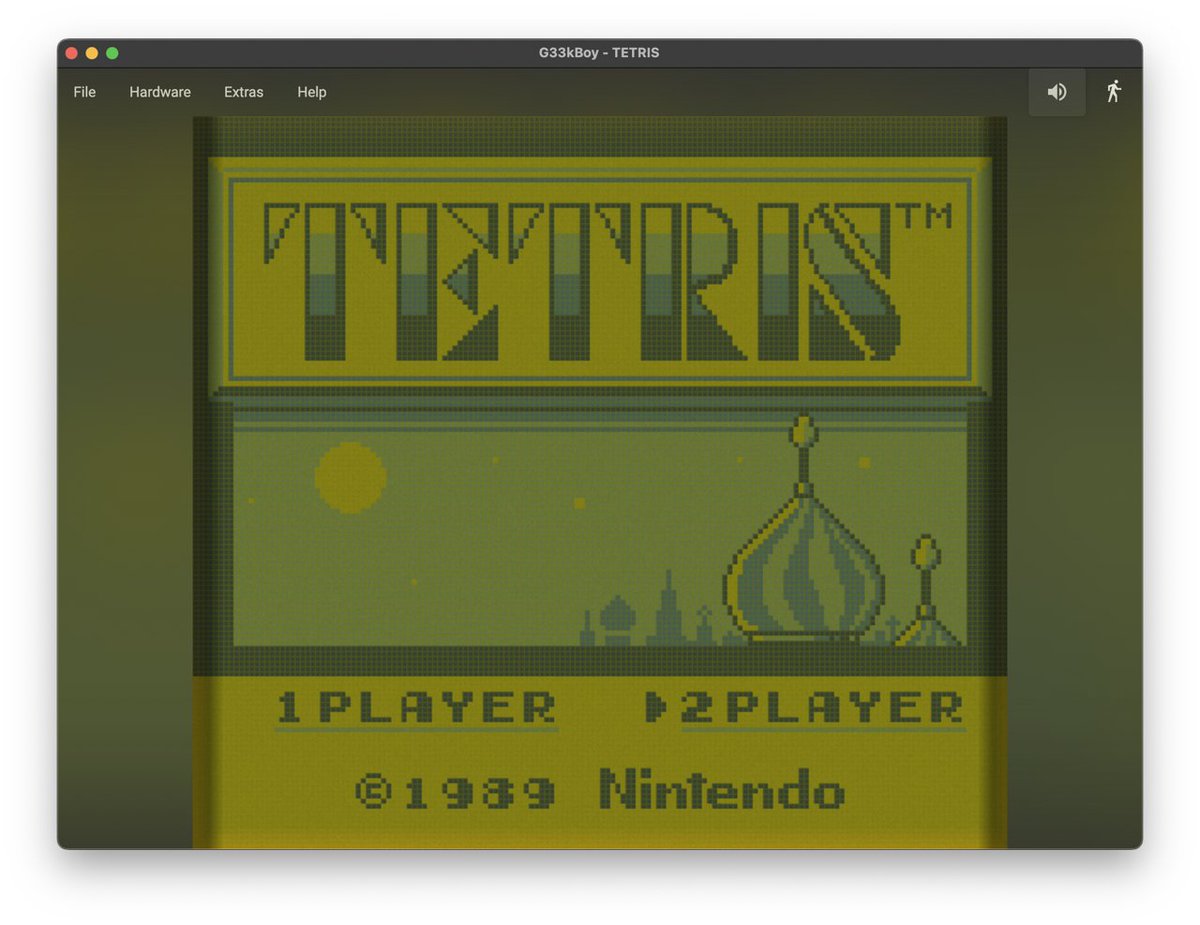Viewport: 1200px width, 925px height.
Task: Select the 1PLAYER option in game
Action: pyautogui.click(x=417, y=708)
